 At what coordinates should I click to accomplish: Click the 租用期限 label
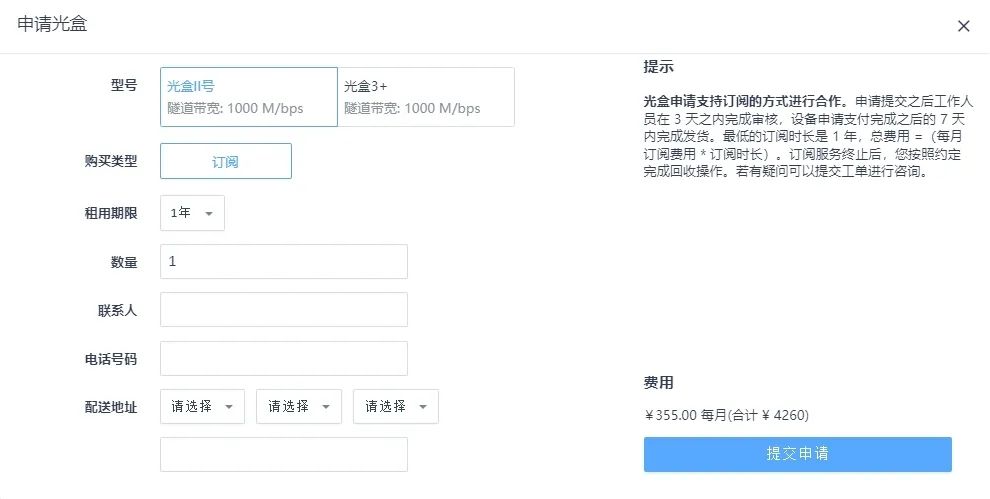(110, 213)
